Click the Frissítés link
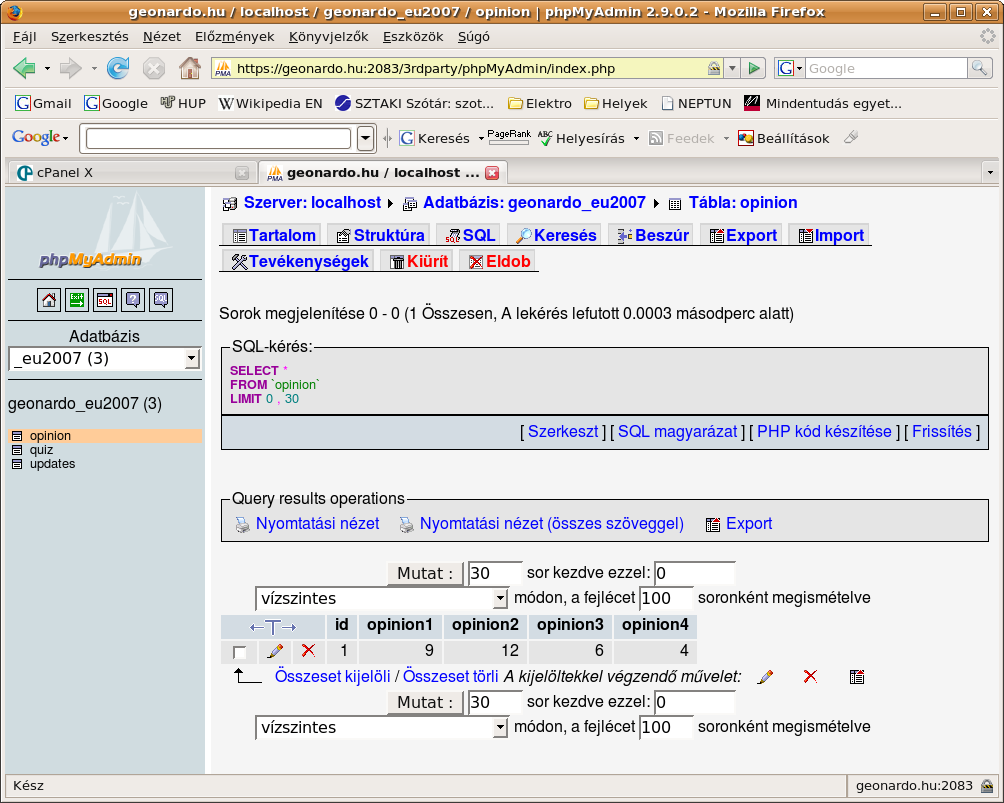 click(941, 432)
